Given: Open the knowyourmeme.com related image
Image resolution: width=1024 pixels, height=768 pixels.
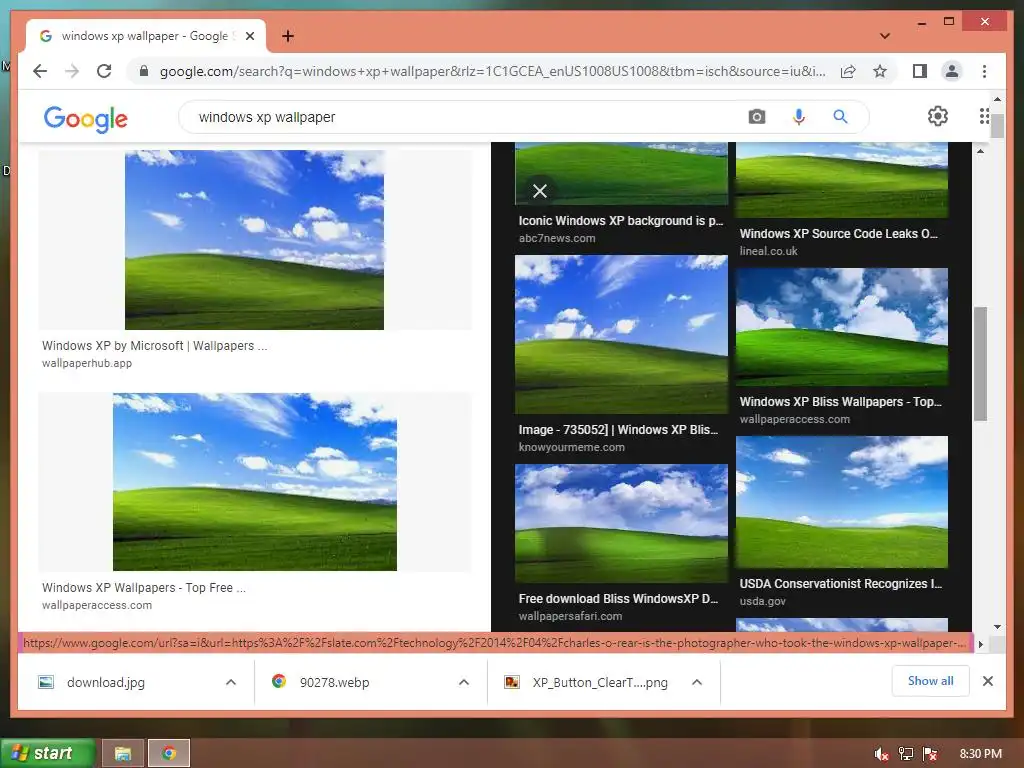Looking at the screenshot, I should click(621, 334).
